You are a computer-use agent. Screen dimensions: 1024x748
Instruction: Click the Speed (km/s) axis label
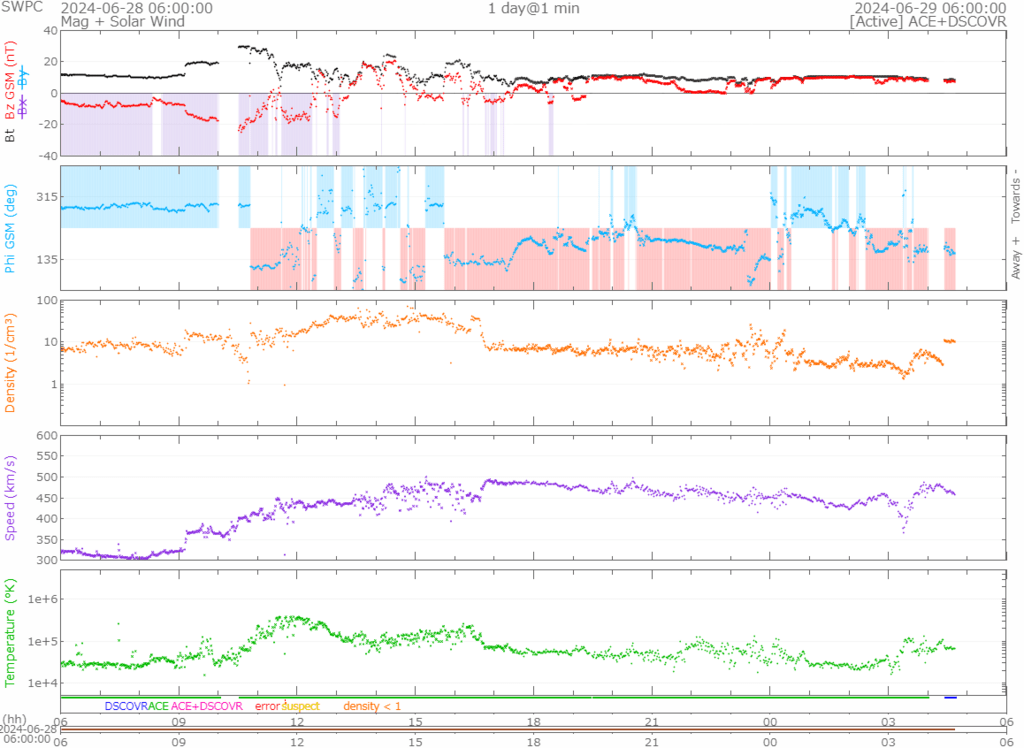(x=12, y=497)
